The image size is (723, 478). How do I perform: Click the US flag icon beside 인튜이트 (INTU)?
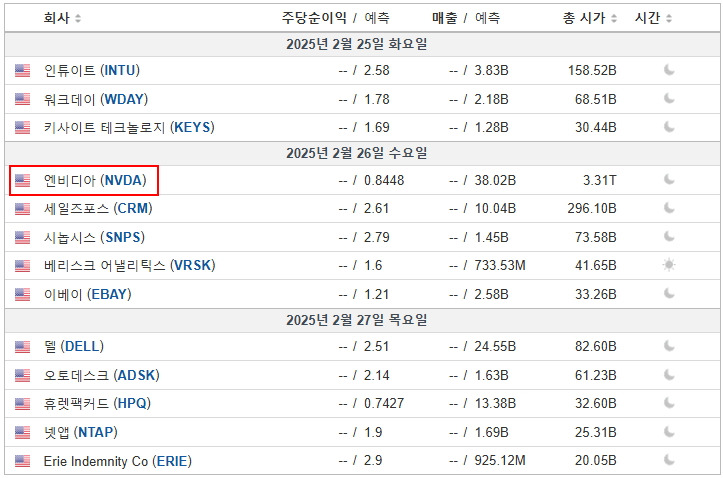click(22, 71)
